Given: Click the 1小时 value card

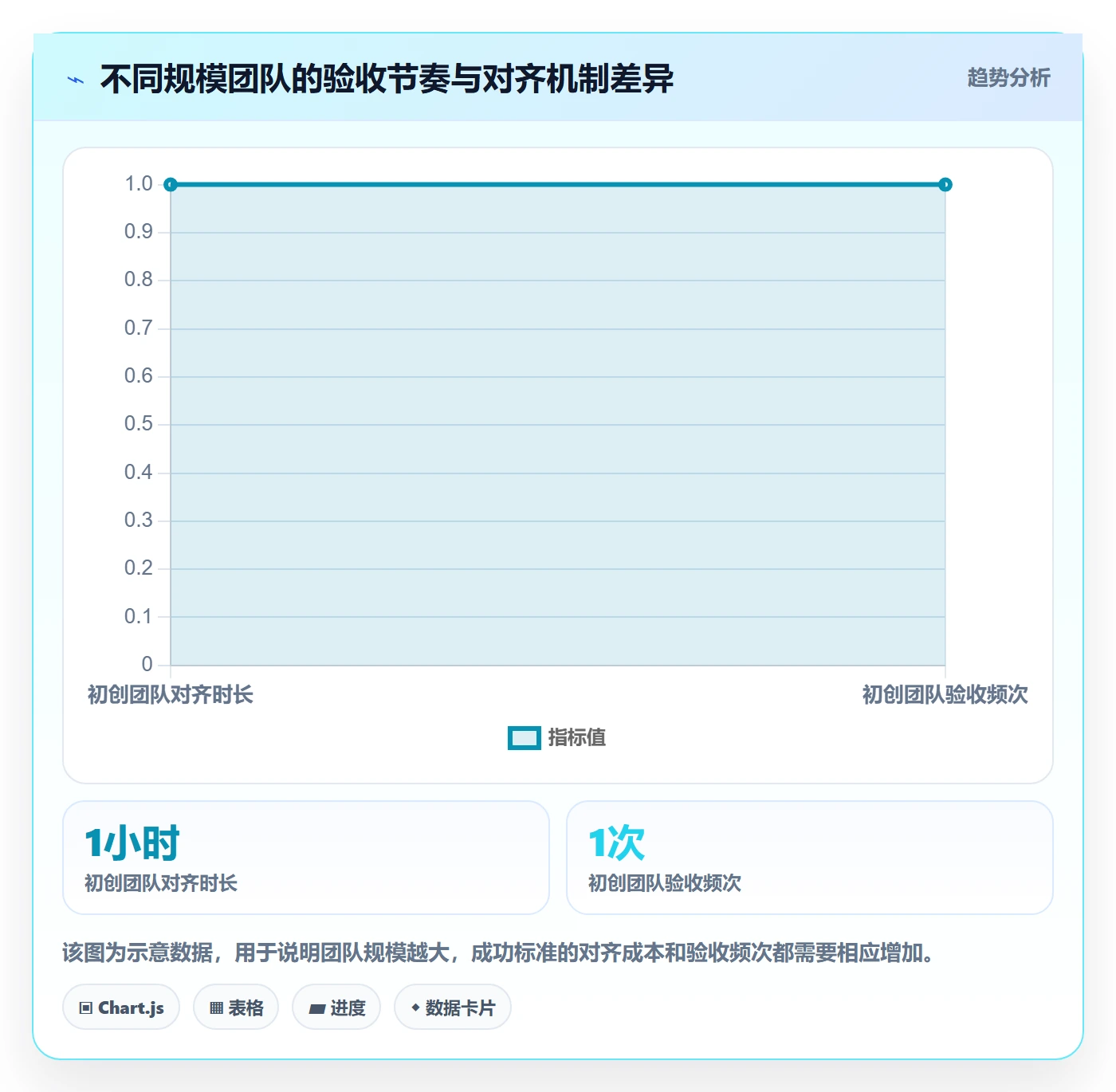Looking at the screenshot, I should [x=306, y=858].
